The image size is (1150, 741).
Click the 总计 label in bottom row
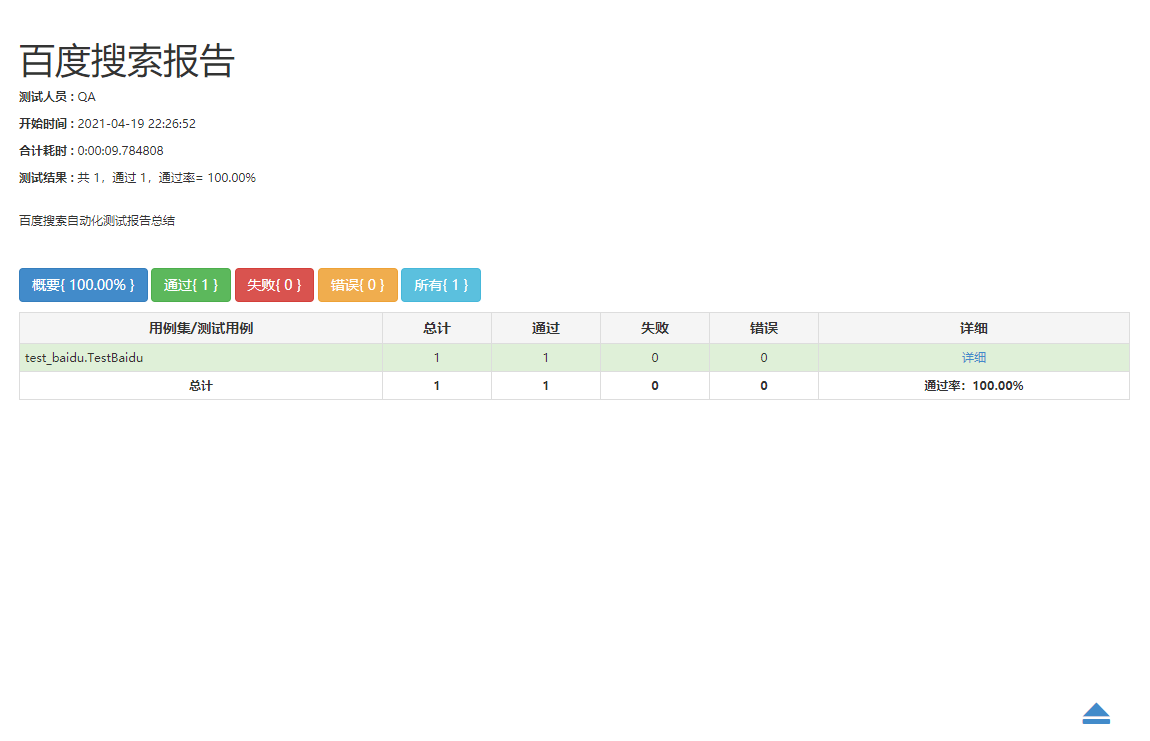click(201, 385)
